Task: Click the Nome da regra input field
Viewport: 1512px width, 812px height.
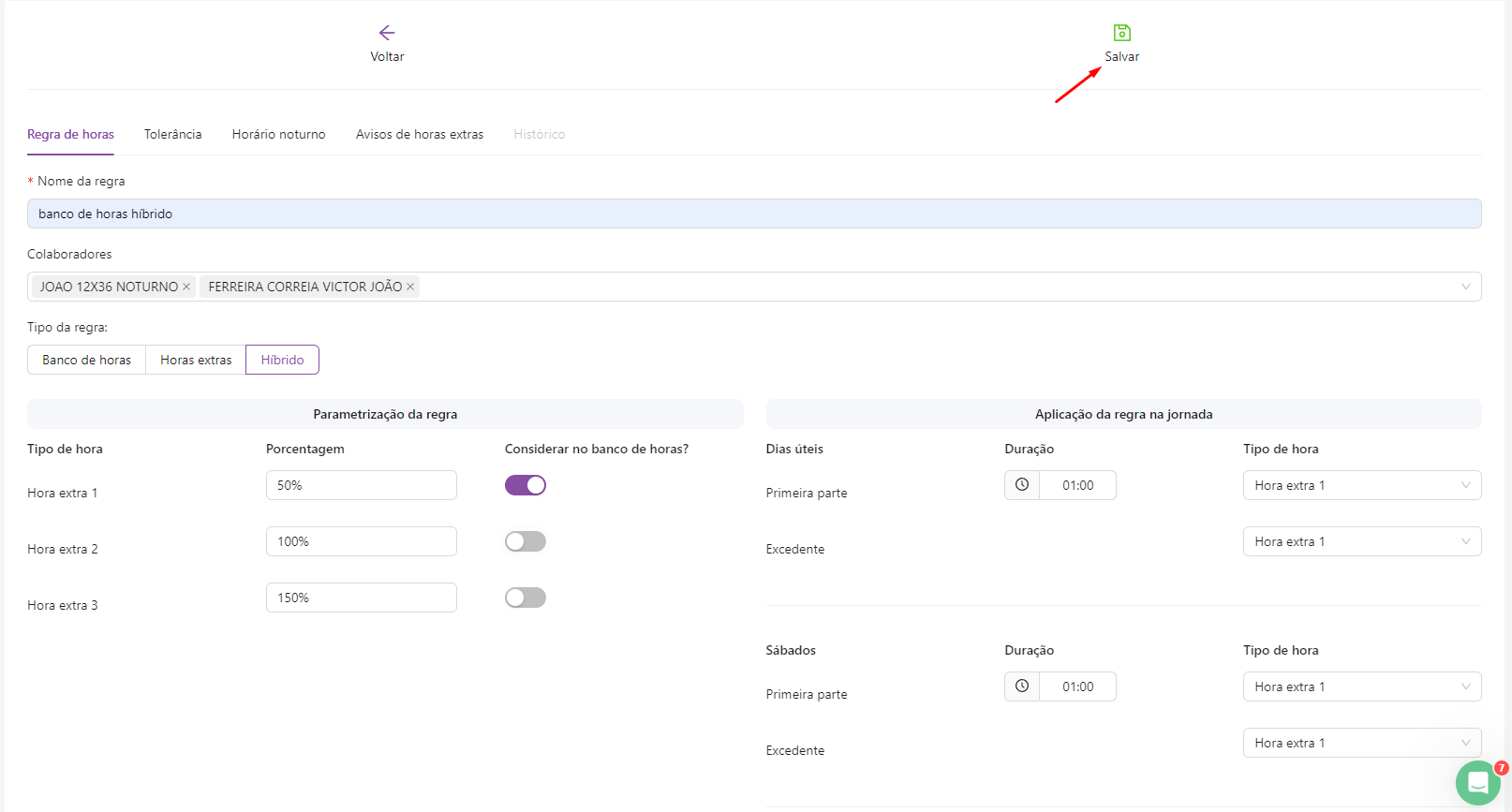Action: pyautogui.click(x=753, y=214)
